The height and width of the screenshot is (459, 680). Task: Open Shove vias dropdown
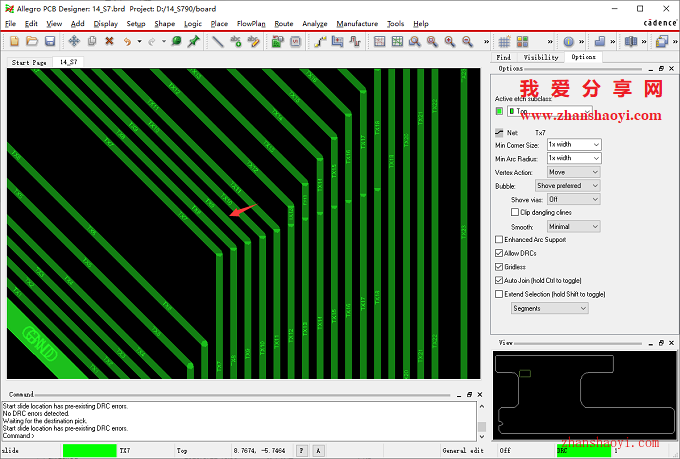574,200
